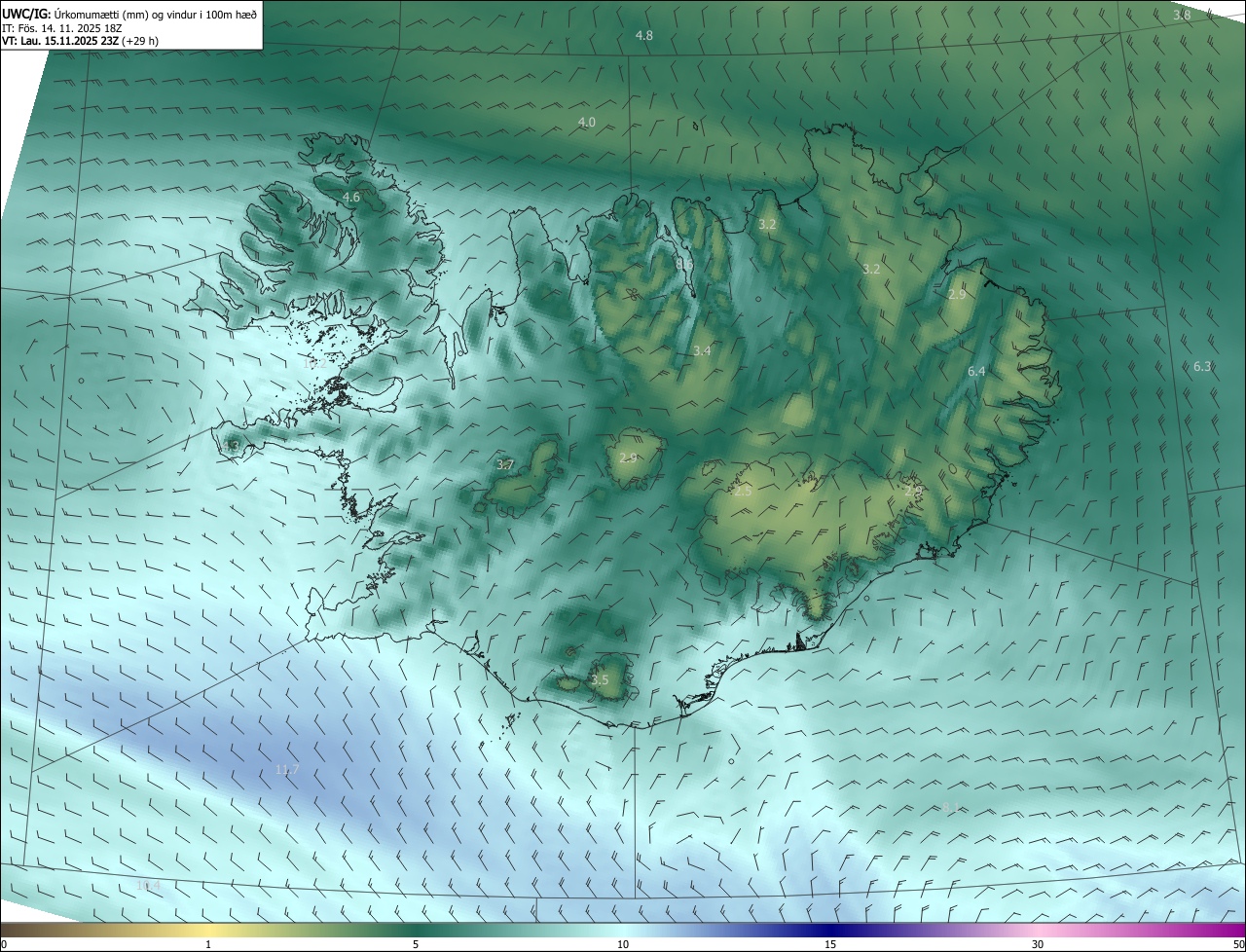The width and height of the screenshot is (1246, 952).
Task: Click the title text "UWC/IG: Úrkomumætti (mm) og vindur í 100m hæð"
Action: [x=129, y=14]
